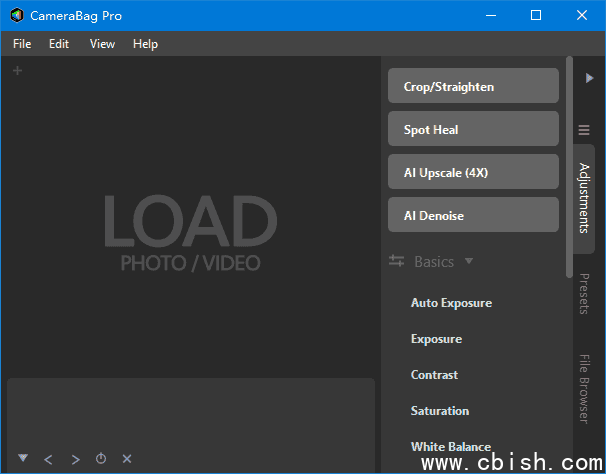The width and height of the screenshot is (606, 474).
Task: Add the Exposure adjustment
Action: click(436, 339)
